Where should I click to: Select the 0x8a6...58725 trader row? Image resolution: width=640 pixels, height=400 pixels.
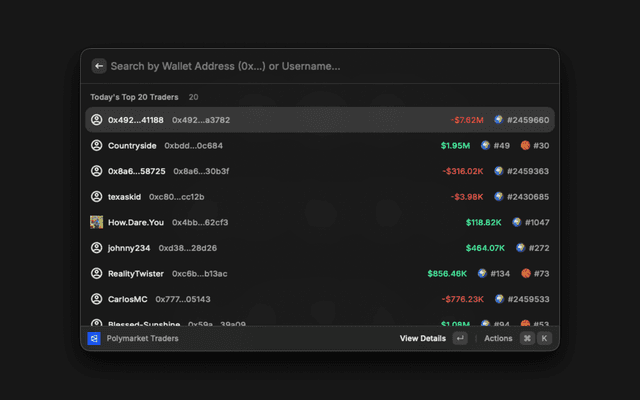pyautogui.click(x=319, y=171)
